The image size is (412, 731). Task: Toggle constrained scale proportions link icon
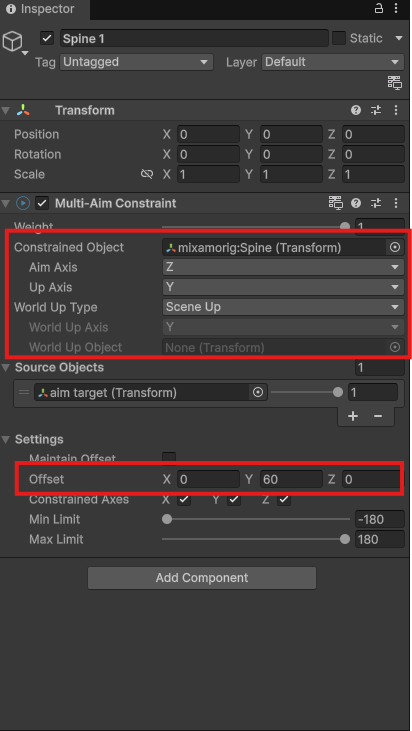tap(147, 174)
